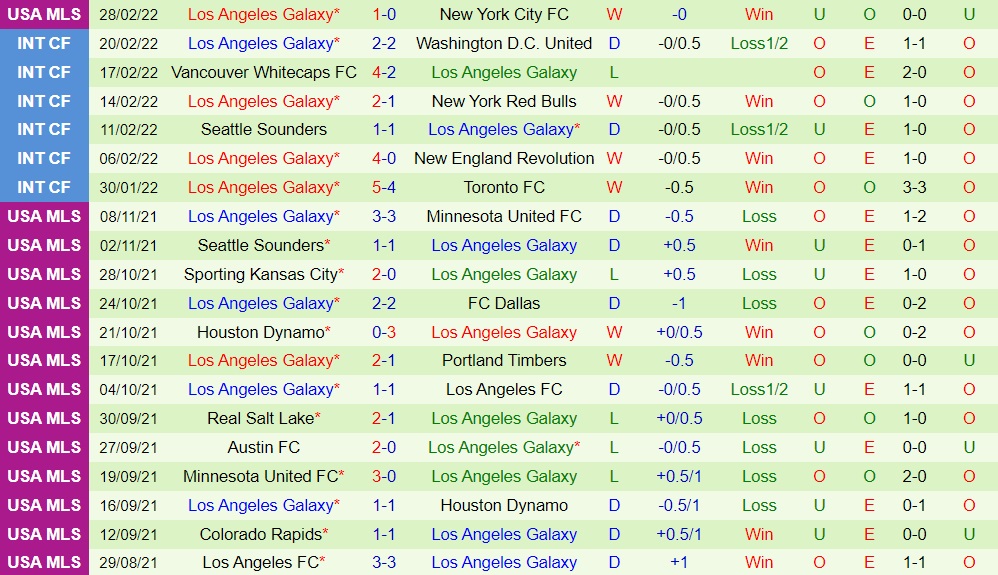This screenshot has height=575, width=998.
Task: Open the Sporting Kansas City link
Action: point(261,274)
